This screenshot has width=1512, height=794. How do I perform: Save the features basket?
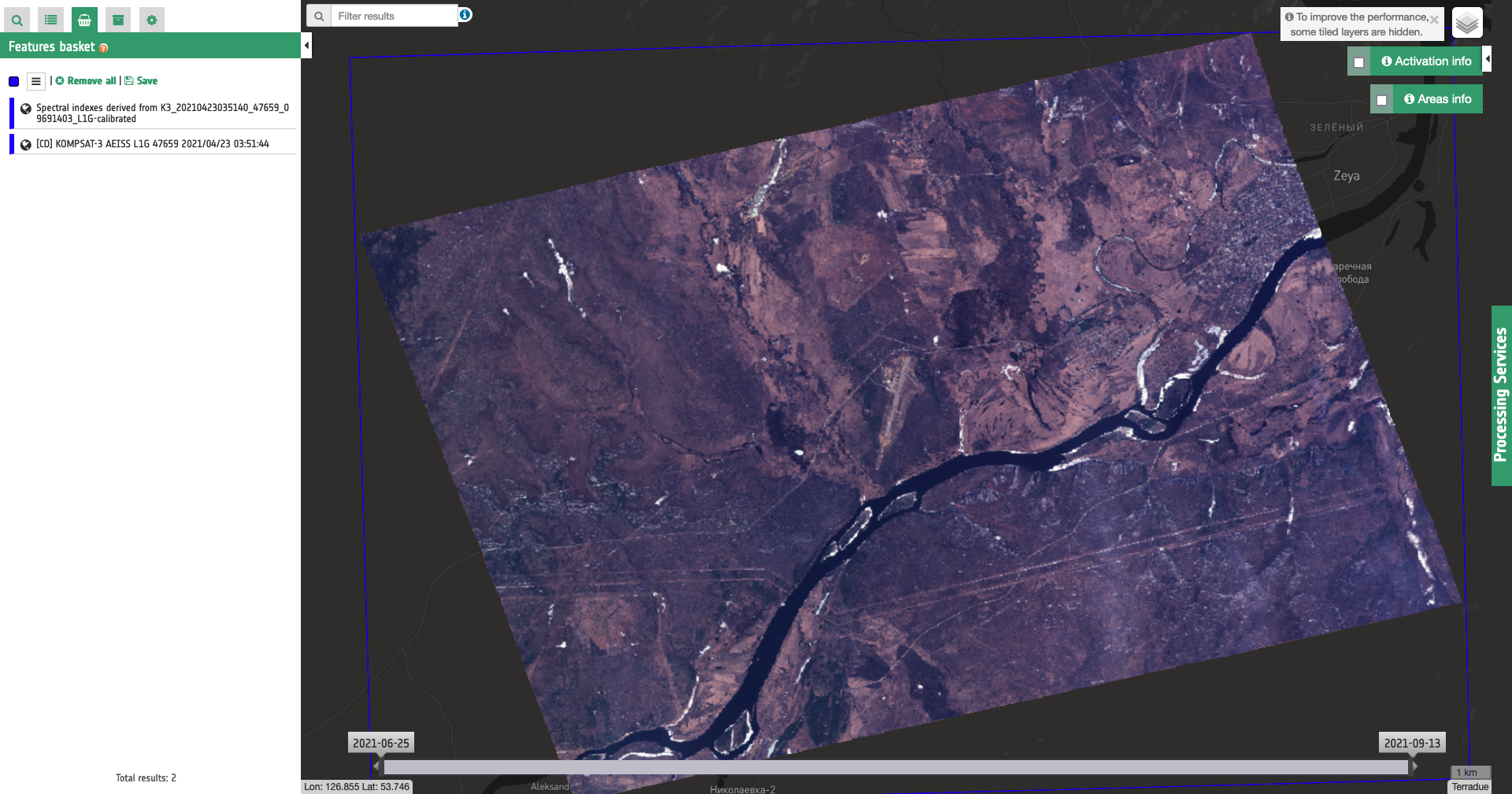click(x=142, y=81)
